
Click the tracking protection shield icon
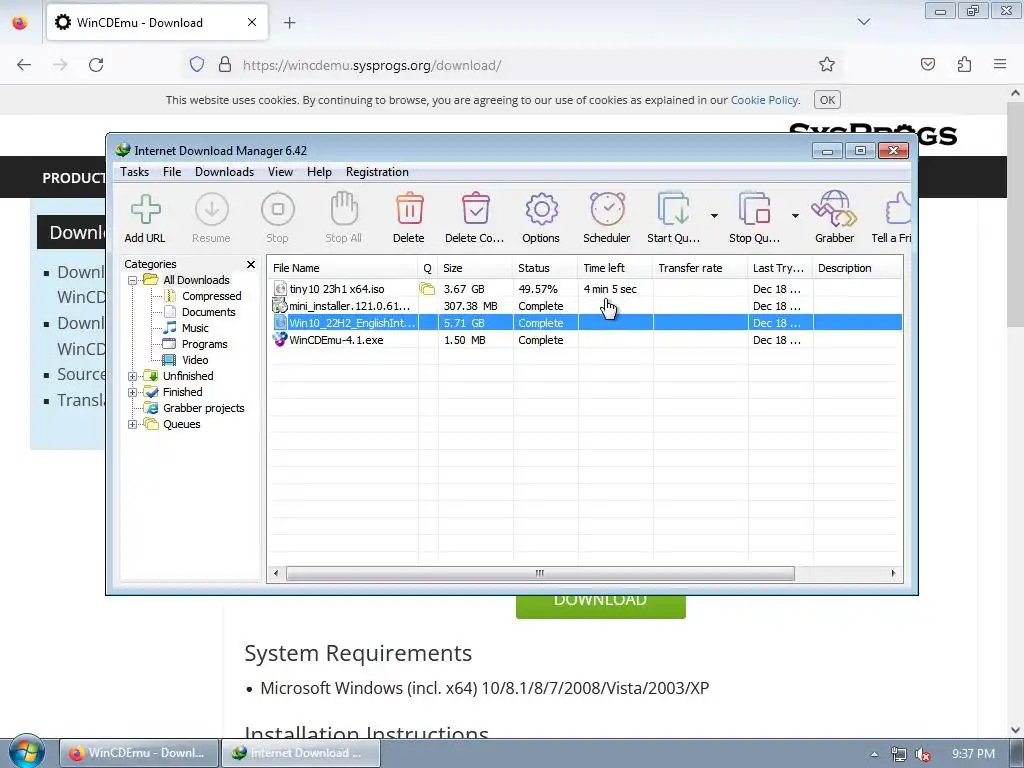pyautogui.click(x=197, y=65)
